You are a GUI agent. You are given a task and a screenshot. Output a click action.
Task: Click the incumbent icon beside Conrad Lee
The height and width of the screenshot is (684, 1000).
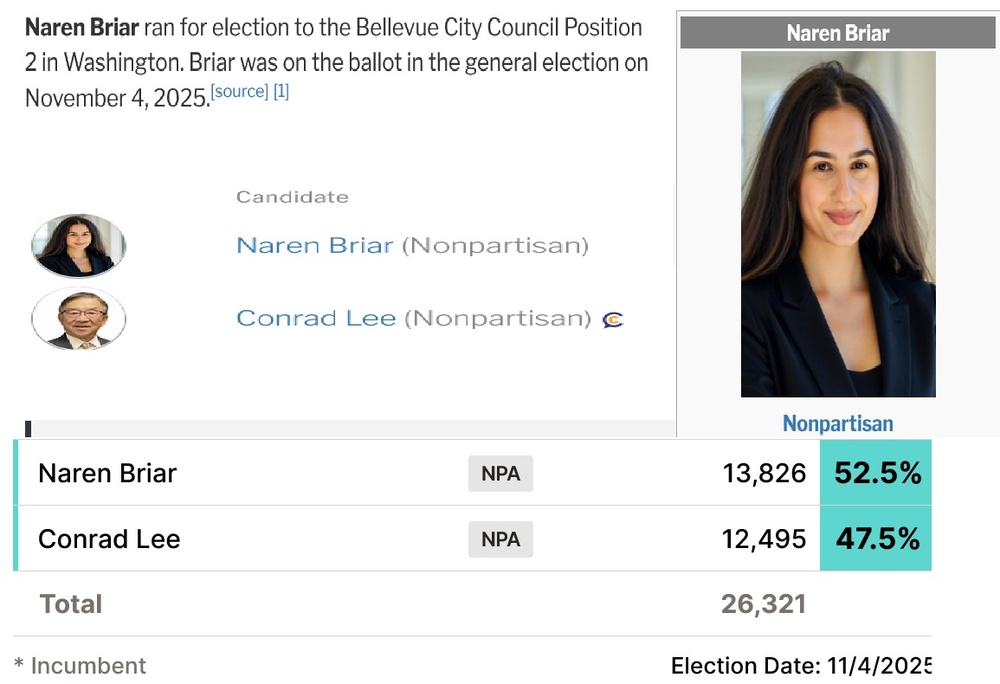coord(613,319)
